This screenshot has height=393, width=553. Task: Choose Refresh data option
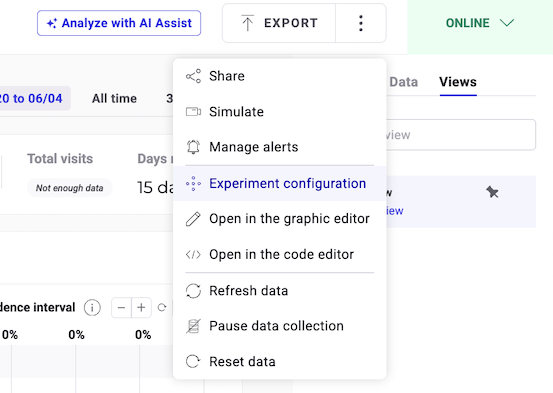(x=280, y=291)
